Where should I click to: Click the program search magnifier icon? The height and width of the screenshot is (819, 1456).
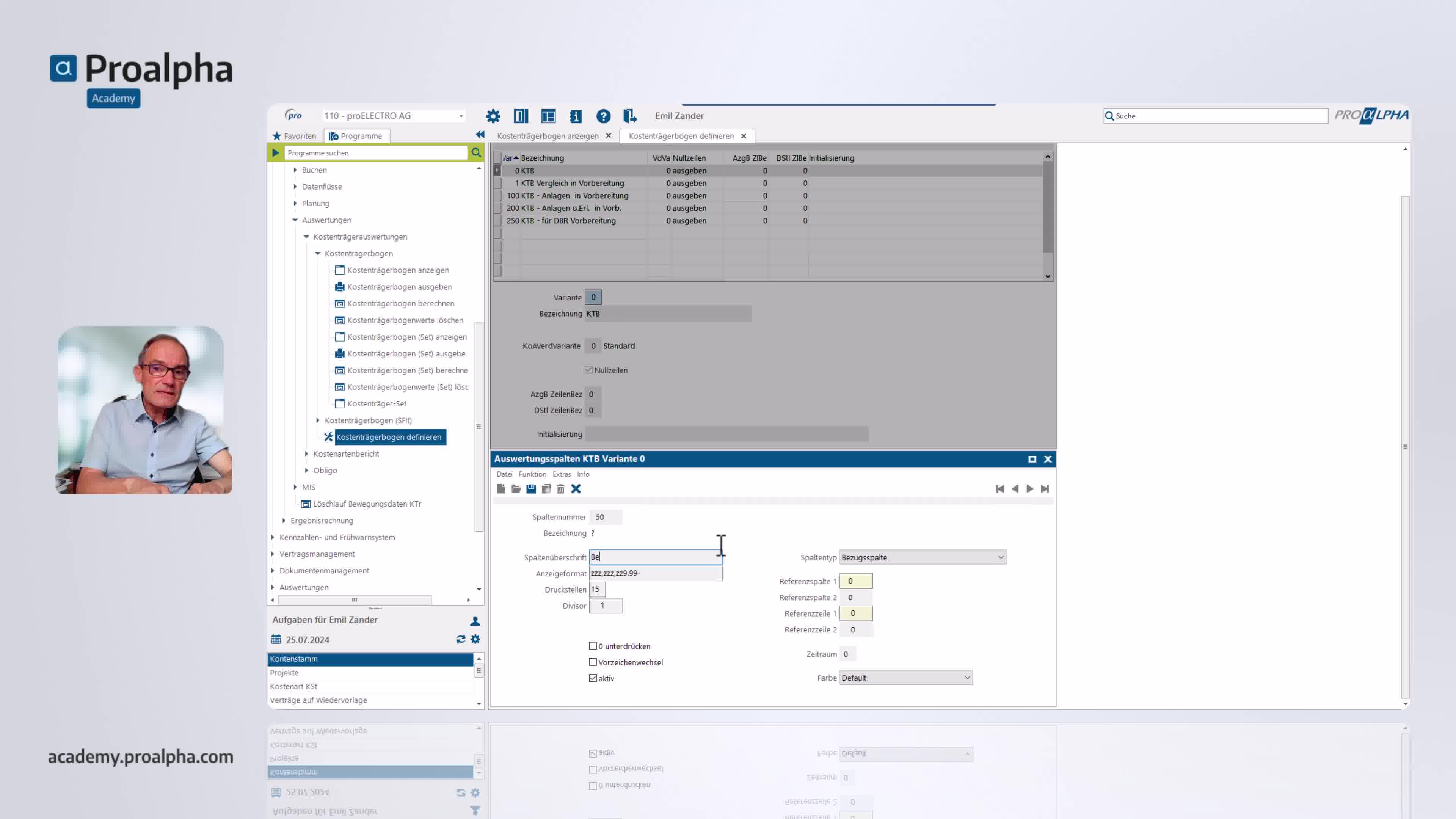pos(476,152)
